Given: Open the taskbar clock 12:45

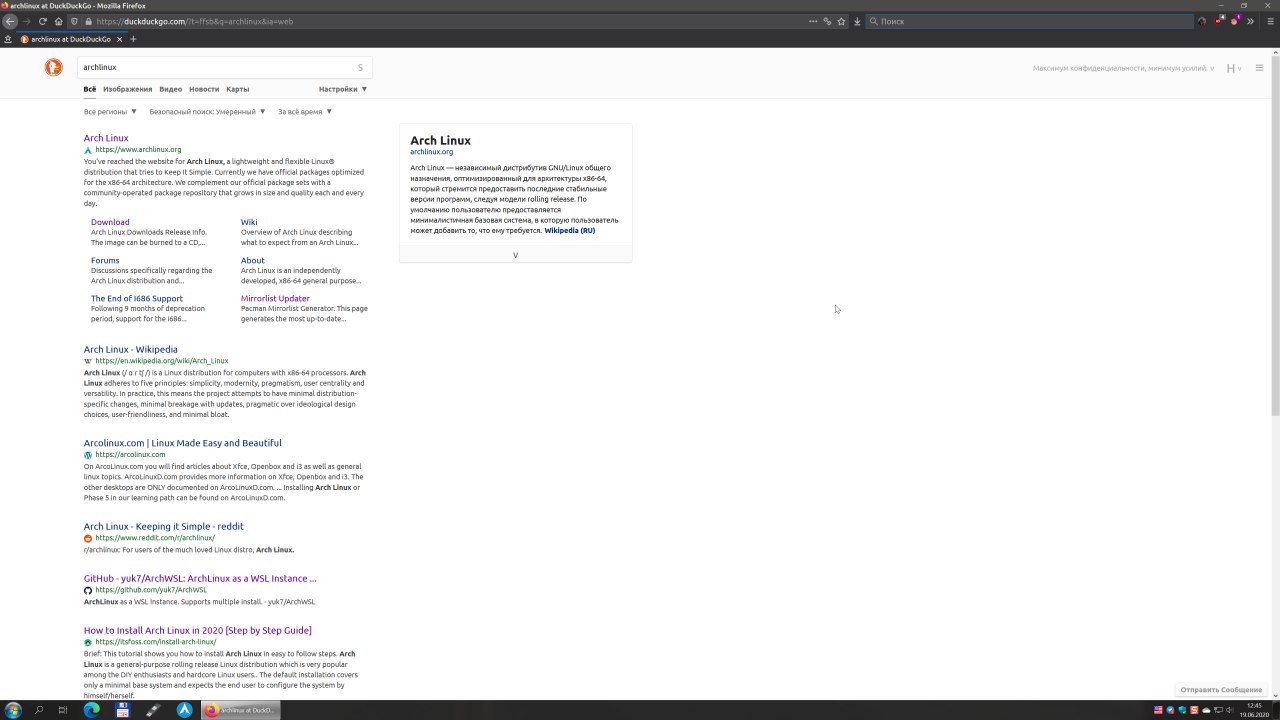Looking at the screenshot, I should 1254,710.
